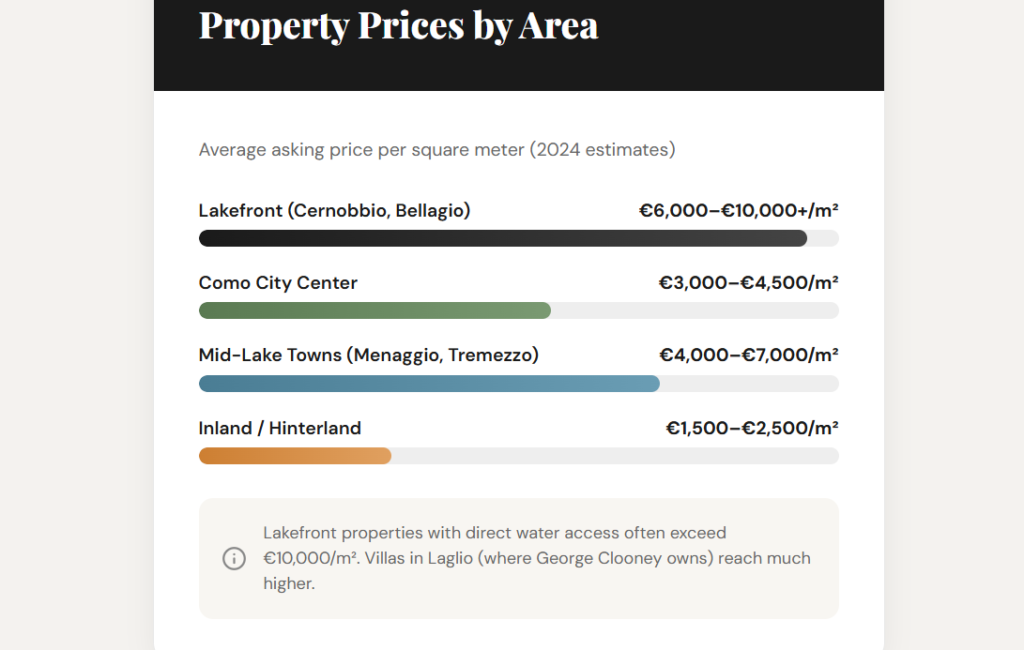Click the €3,000–€4,500/m² price value
The image size is (1024, 650).
coord(748,283)
